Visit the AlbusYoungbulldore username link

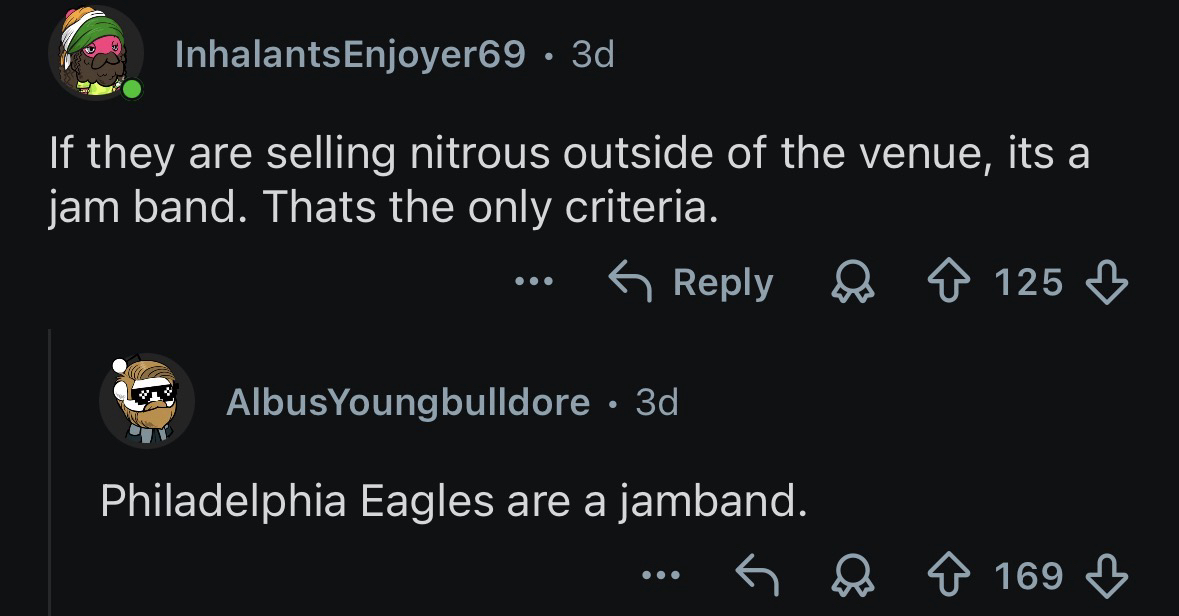click(x=408, y=402)
